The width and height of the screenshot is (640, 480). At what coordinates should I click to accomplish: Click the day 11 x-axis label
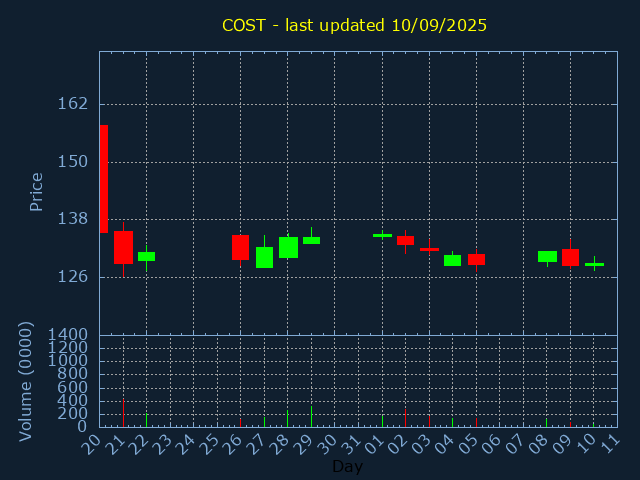tap(610, 444)
